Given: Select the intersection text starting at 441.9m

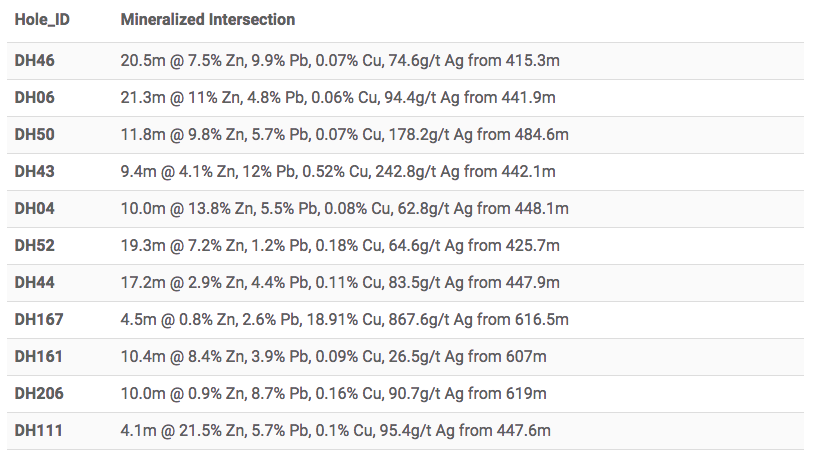Looking at the screenshot, I should 338,98.
